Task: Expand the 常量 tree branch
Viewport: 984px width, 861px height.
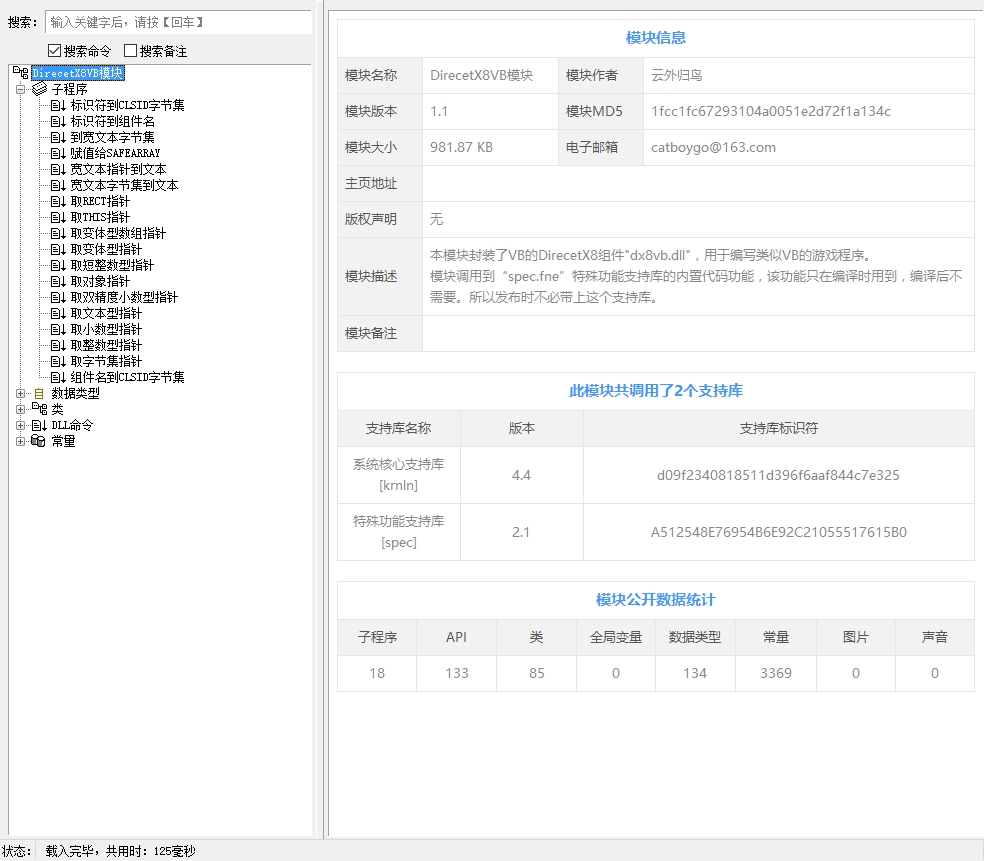Action: pyautogui.click(x=20, y=441)
